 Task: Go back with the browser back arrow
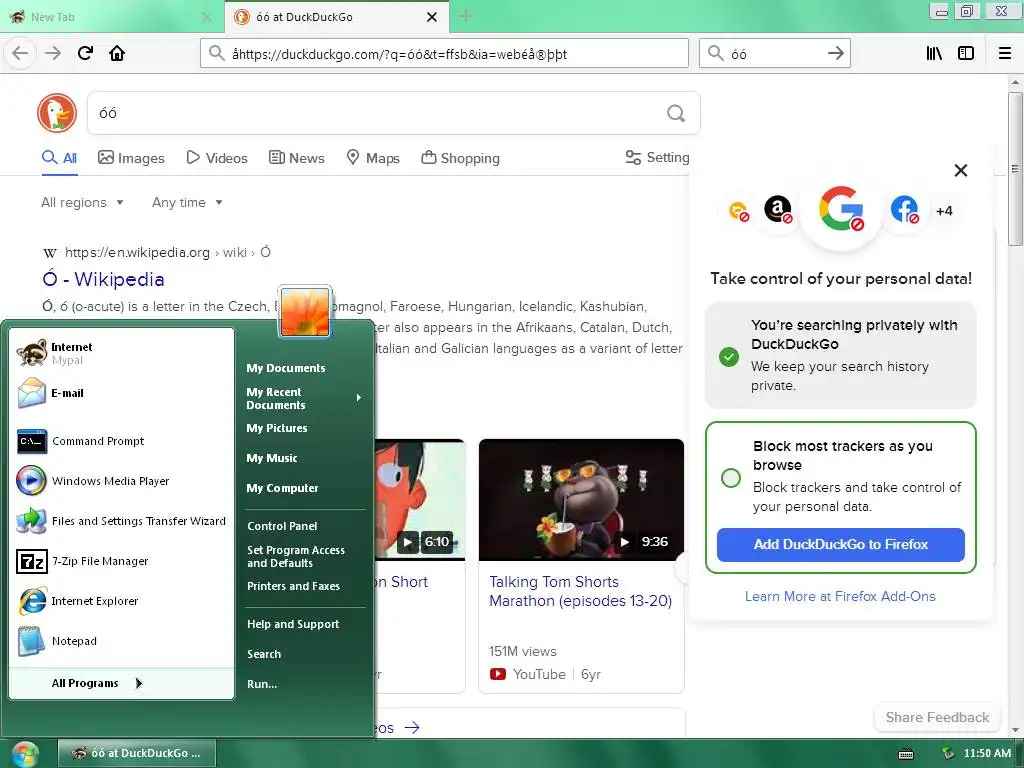coord(20,53)
